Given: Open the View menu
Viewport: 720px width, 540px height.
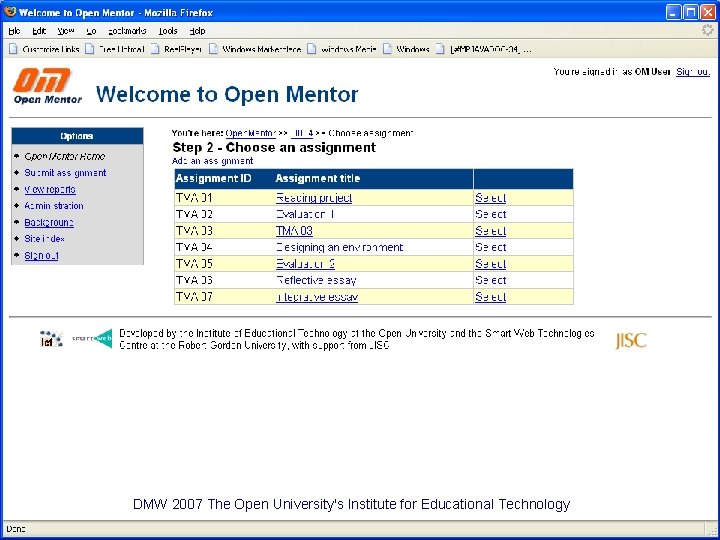Looking at the screenshot, I should pyautogui.click(x=66, y=31).
